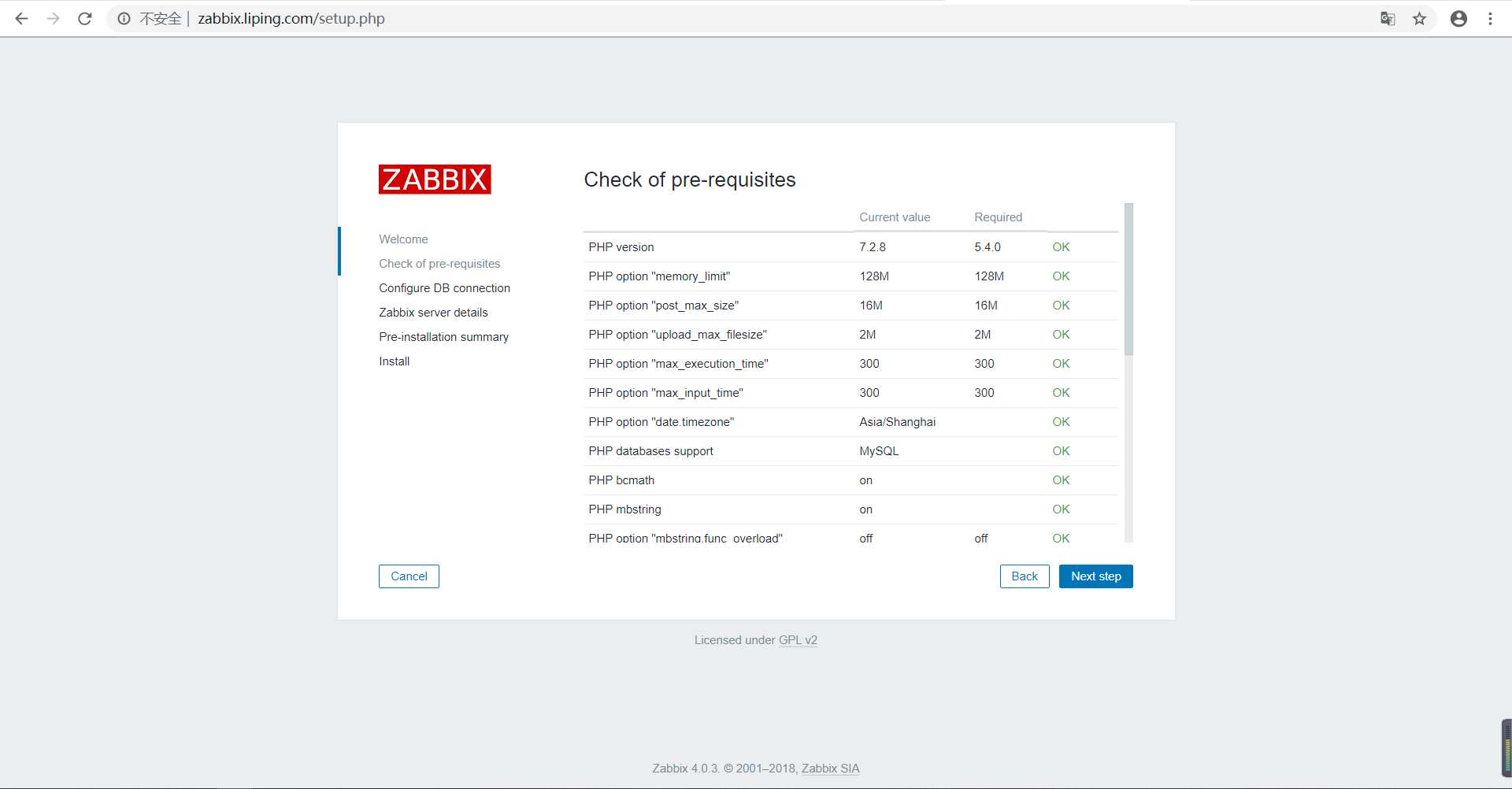
Task: Click OK status in PHP version row
Action: [x=1061, y=247]
